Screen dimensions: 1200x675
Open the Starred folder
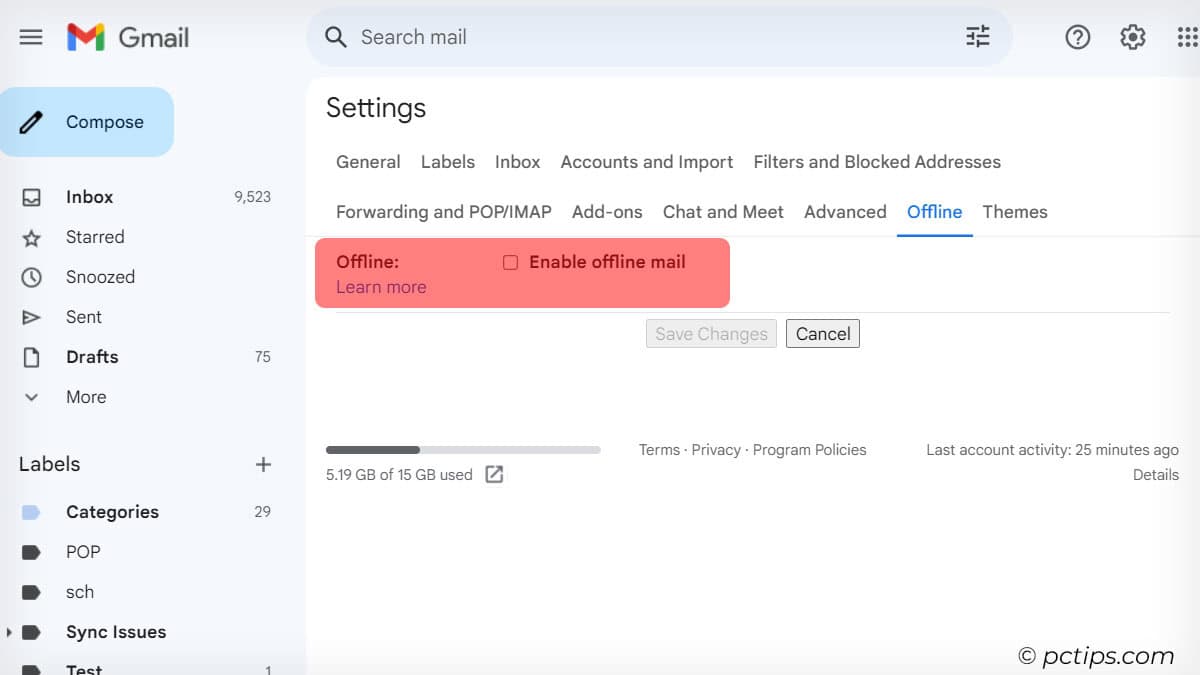(95, 237)
